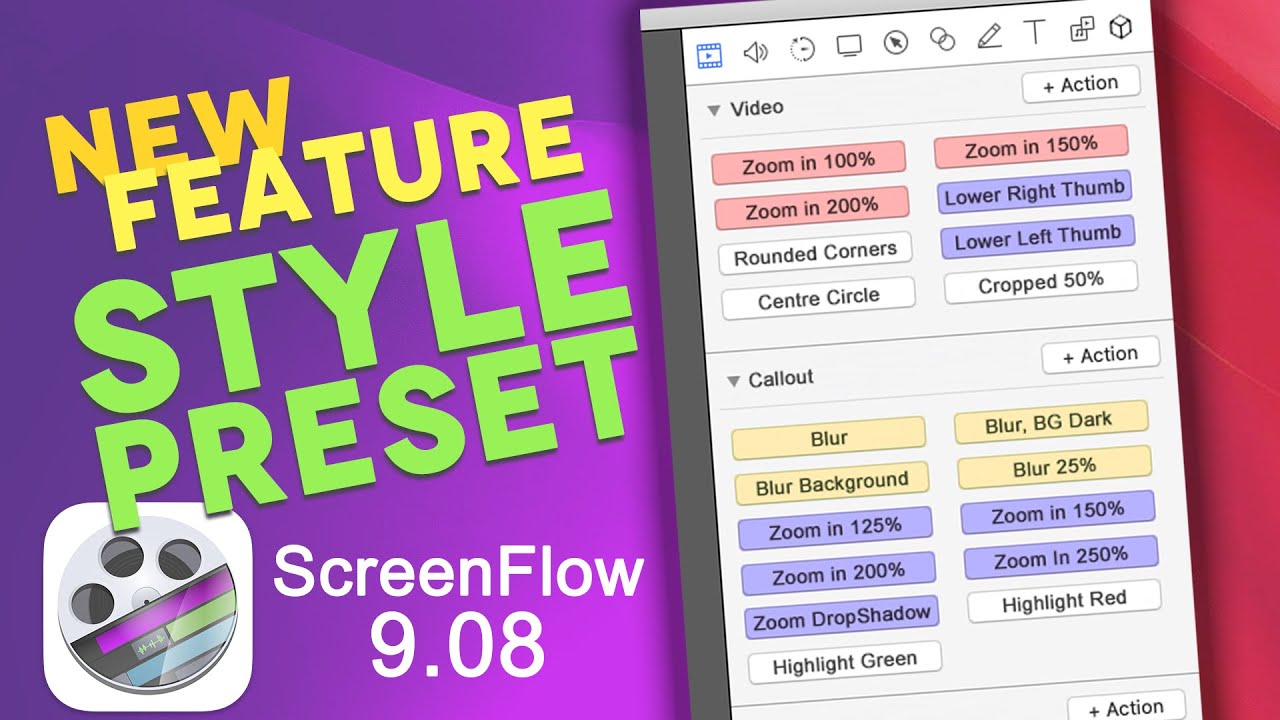Open the Audio properties speaker icon
Screen dimensions: 1280x720
(756, 51)
